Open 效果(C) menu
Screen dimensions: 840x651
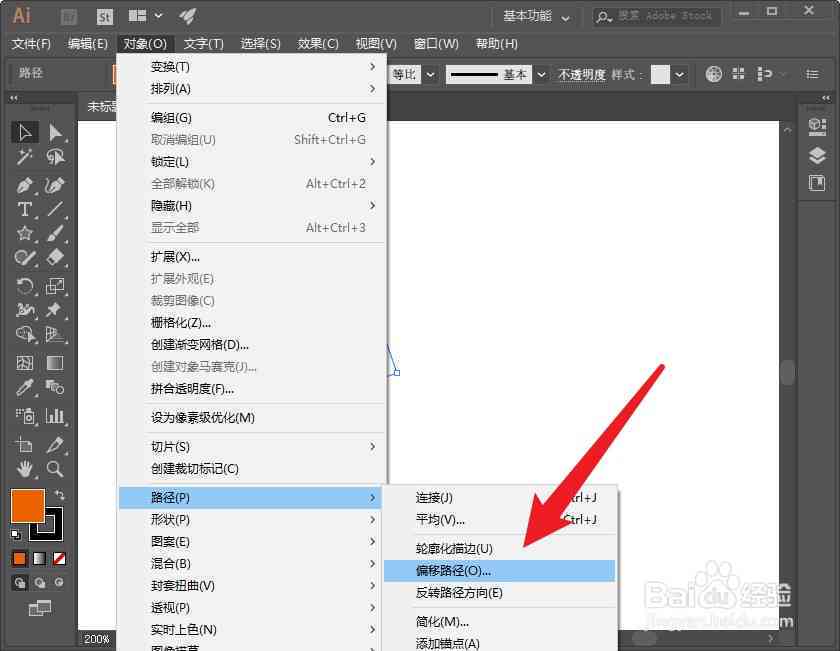click(x=318, y=44)
